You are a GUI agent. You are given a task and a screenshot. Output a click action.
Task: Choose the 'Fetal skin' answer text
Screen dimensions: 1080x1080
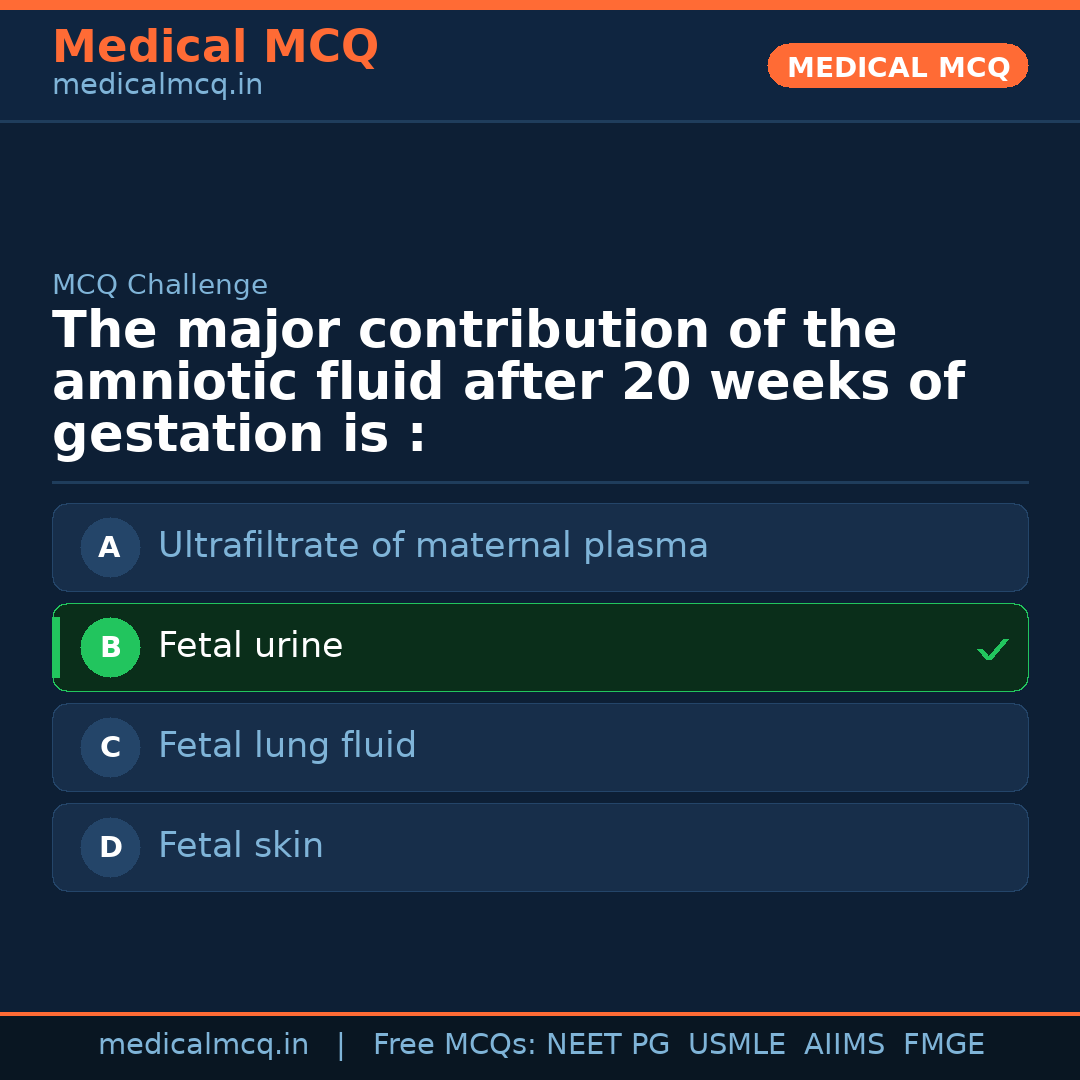(241, 846)
